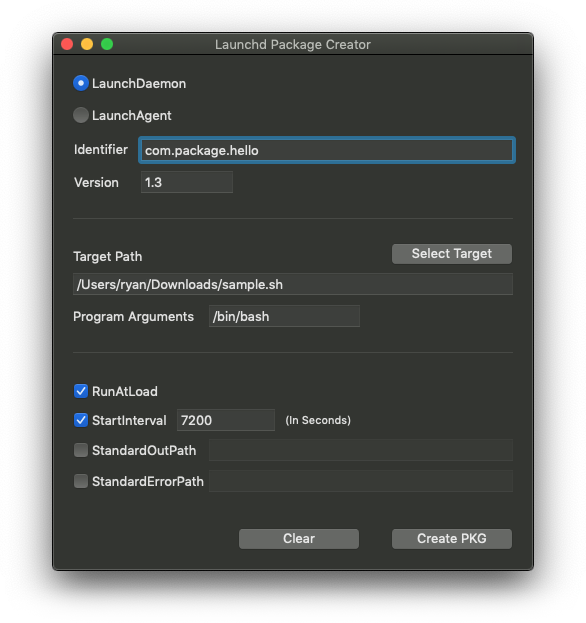The image size is (586, 623).
Task: Enable the StandardOutPath checkbox
Action: (81, 450)
